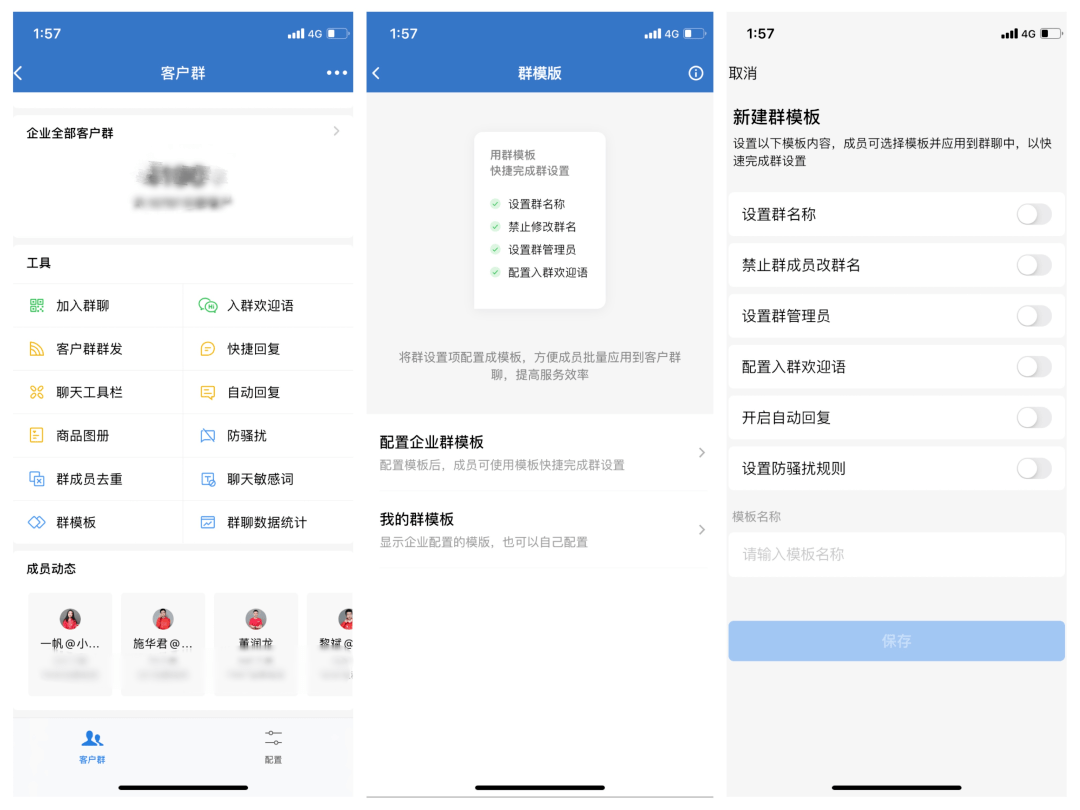Open the 入群欢迎语 tool icon

coord(207,305)
